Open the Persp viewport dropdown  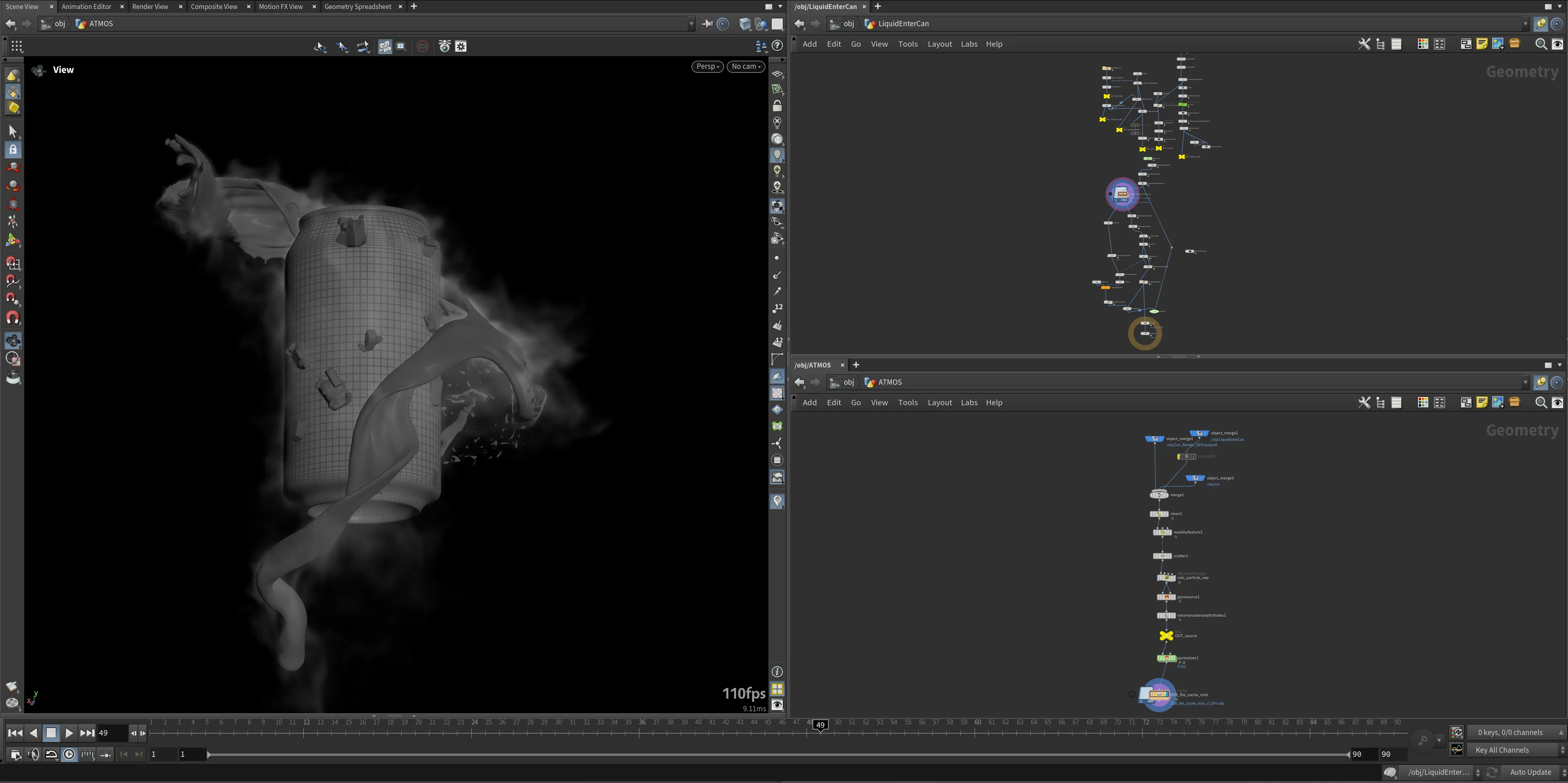(707, 66)
